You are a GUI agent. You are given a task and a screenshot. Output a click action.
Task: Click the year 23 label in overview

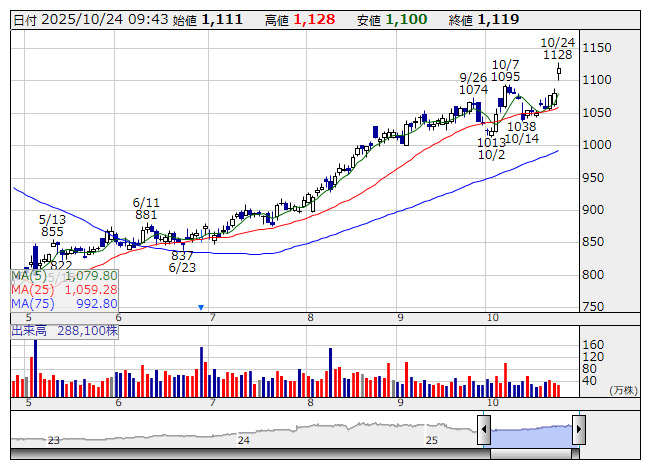pos(54,440)
